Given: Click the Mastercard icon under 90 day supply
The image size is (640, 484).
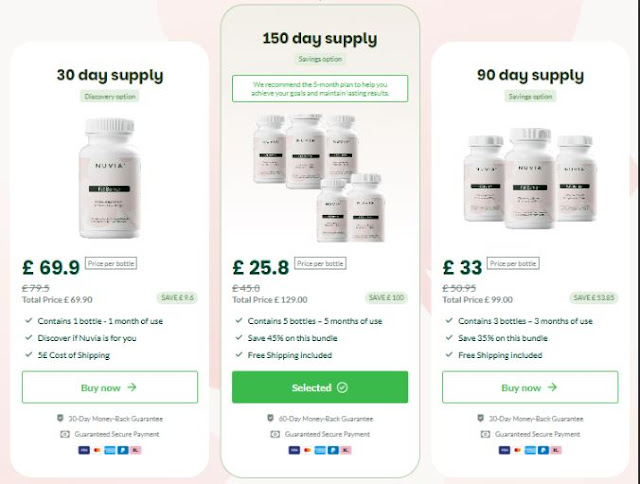Looking at the screenshot, I should [517, 450].
